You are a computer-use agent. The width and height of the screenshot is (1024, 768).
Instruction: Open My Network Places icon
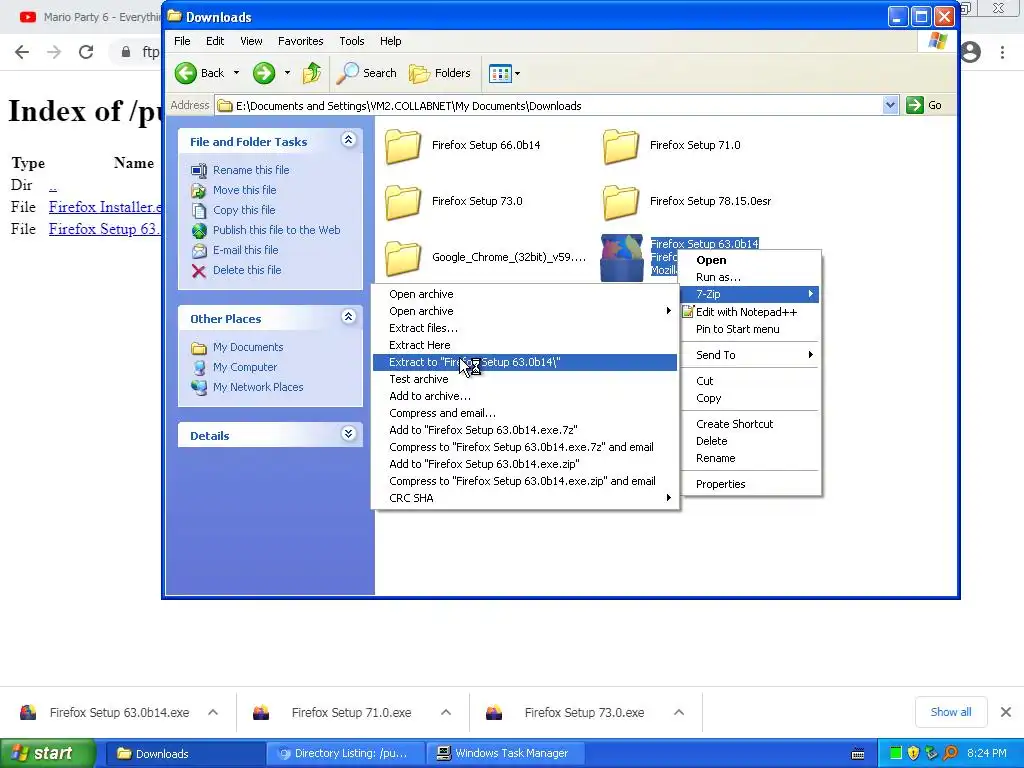[199, 387]
